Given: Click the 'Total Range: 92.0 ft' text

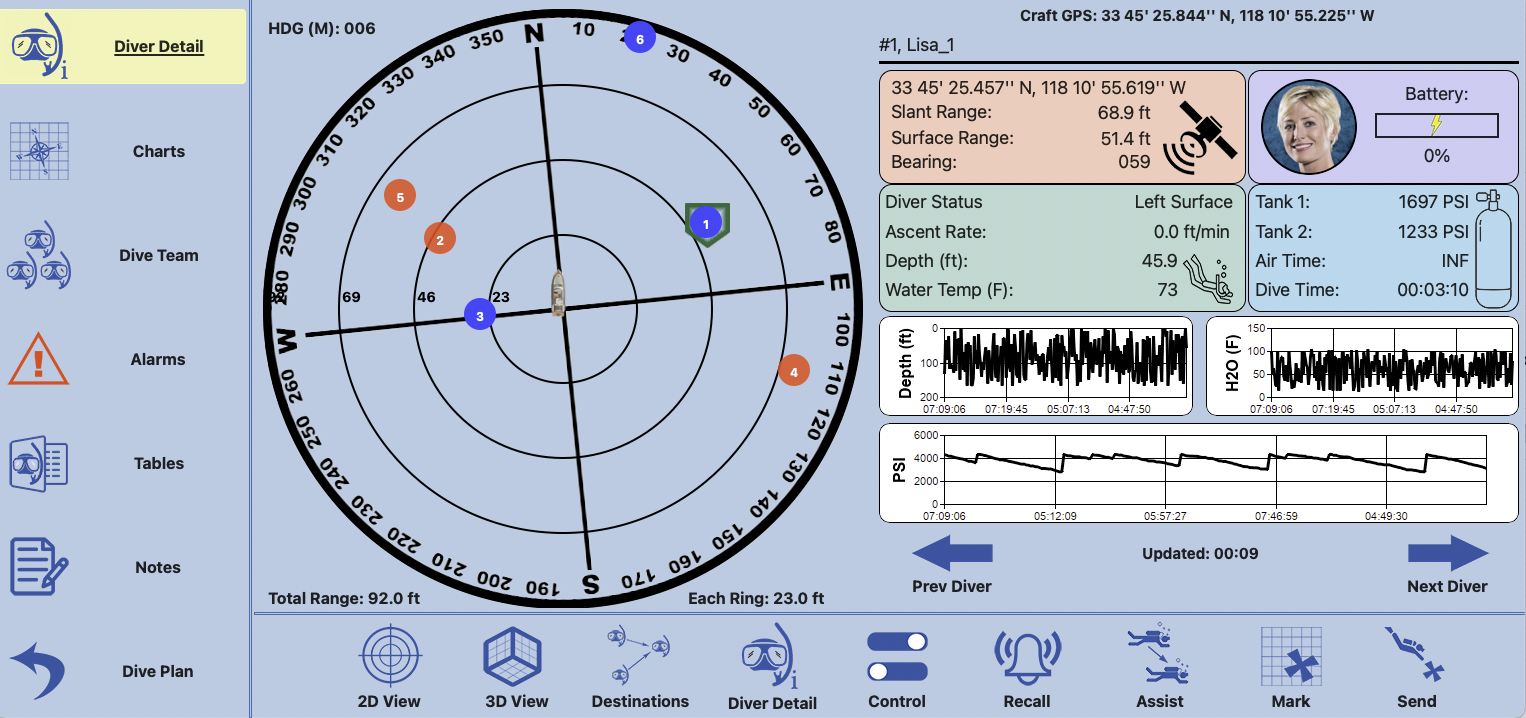Looking at the screenshot, I should click(344, 598).
